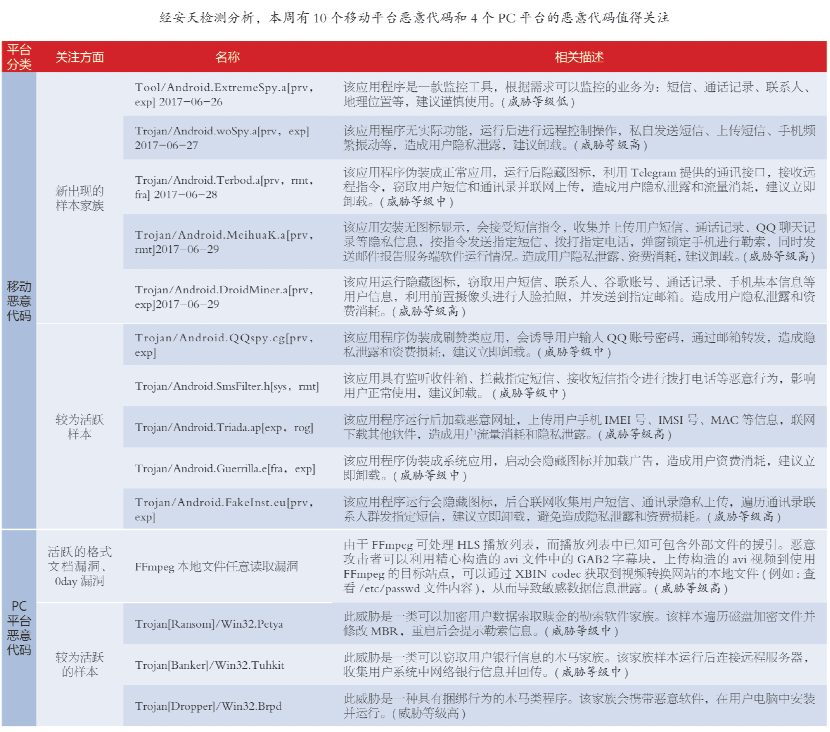Screen dimensions: 830x732
Task: Click the 较为活跃的样本 cell in PC section
Action: tap(79, 664)
